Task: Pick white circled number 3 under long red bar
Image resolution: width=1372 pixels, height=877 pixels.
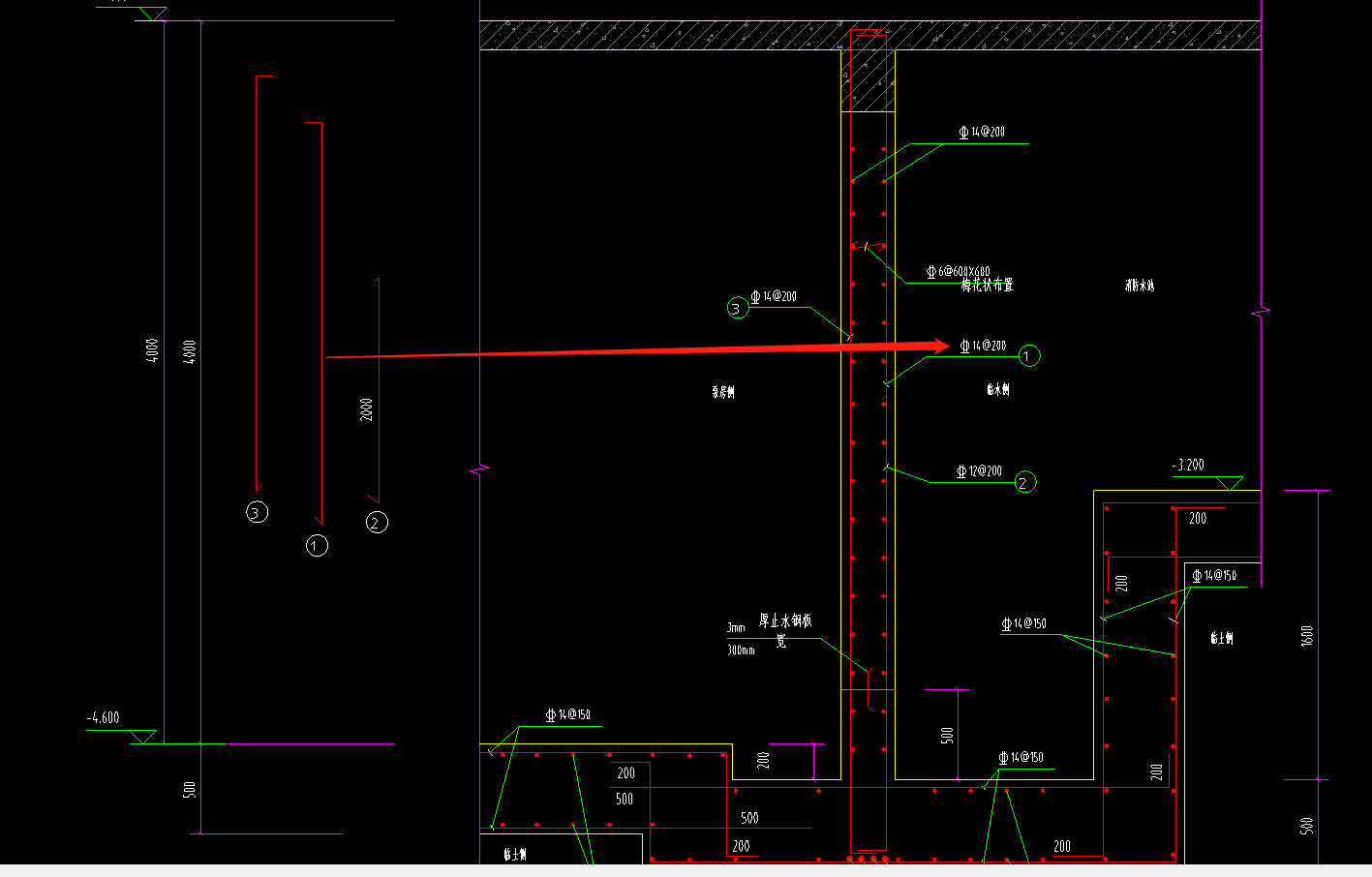Action: (257, 512)
